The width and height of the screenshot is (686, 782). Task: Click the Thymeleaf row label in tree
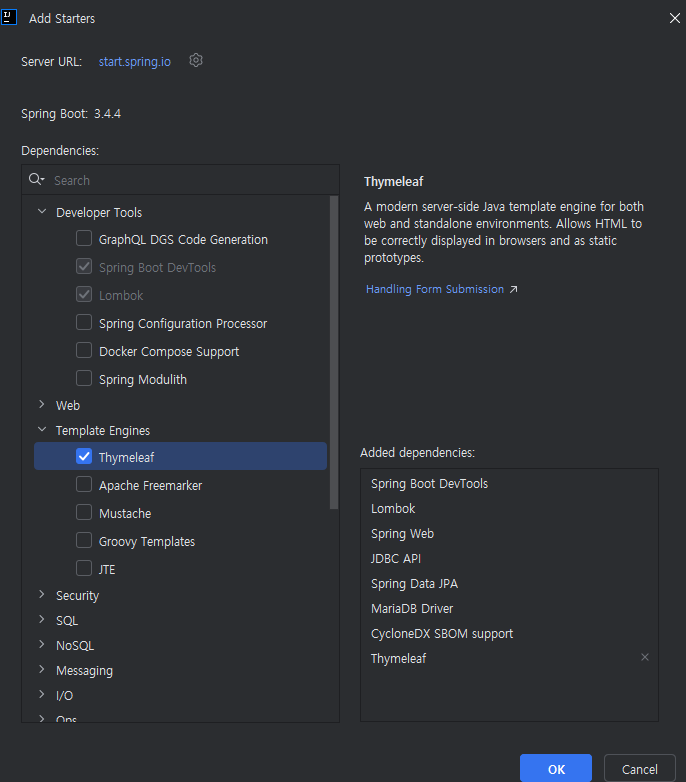pyautogui.click(x=126, y=457)
